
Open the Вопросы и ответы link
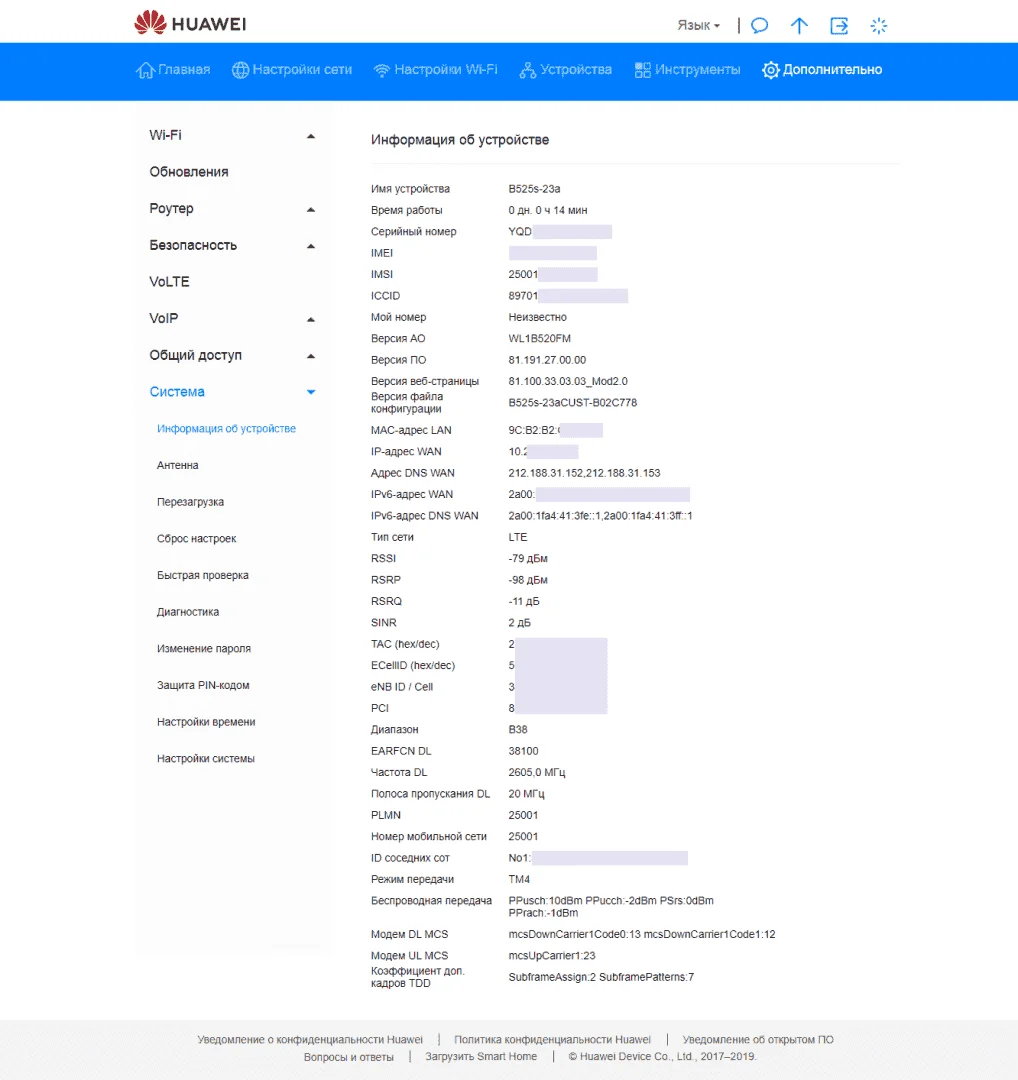[349, 1057]
